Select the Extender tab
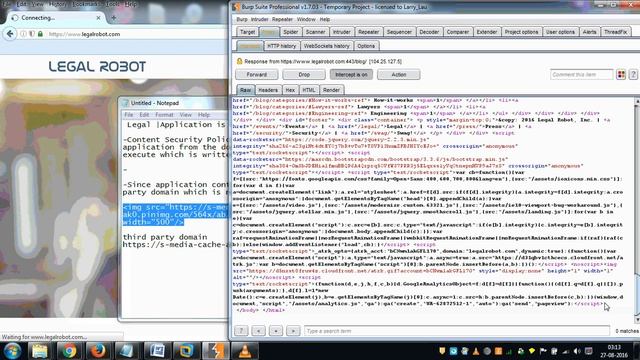The height and width of the screenshot is (360, 640). tap(487, 32)
